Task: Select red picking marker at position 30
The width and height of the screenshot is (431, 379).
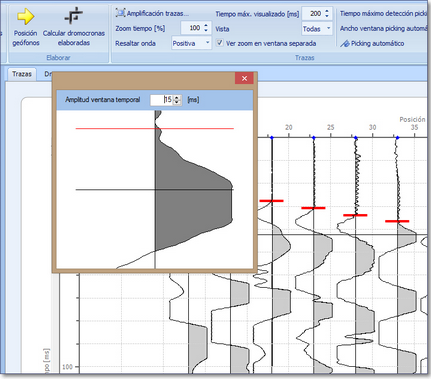Action: 355,215
